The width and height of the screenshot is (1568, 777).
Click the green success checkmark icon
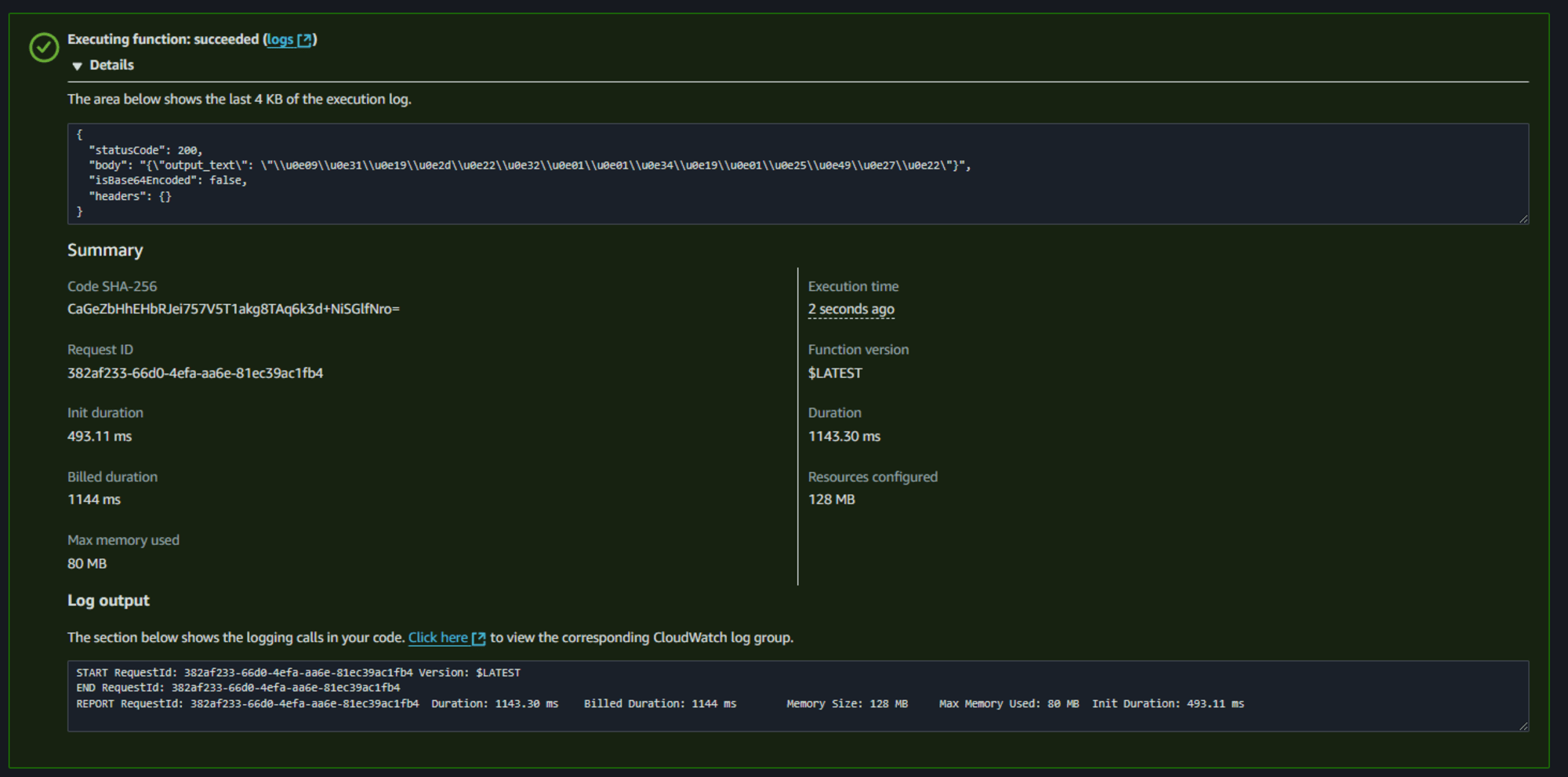[44, 47]
